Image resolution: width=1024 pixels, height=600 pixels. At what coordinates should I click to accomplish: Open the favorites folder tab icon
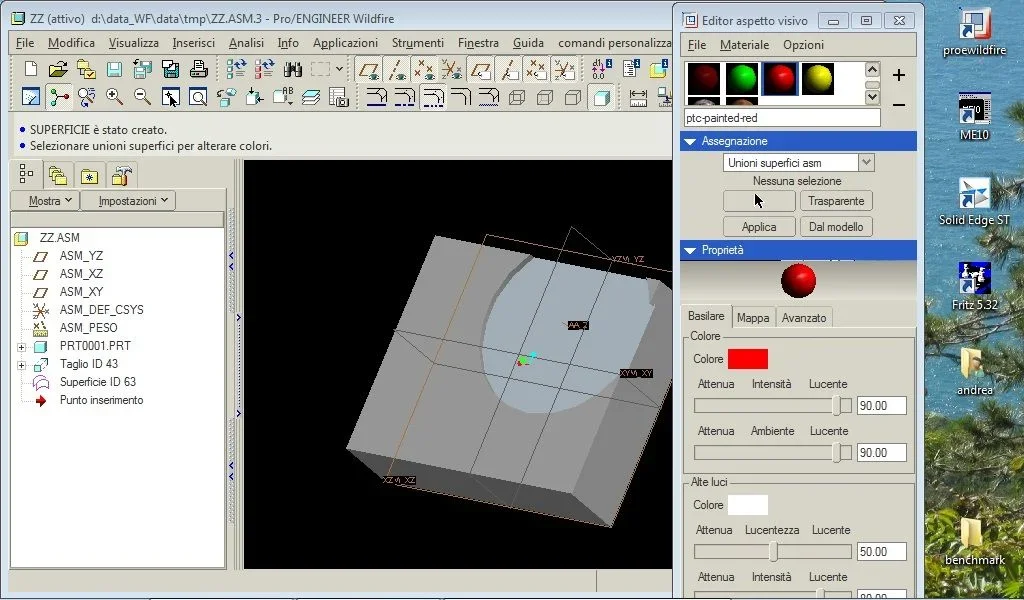89,175
